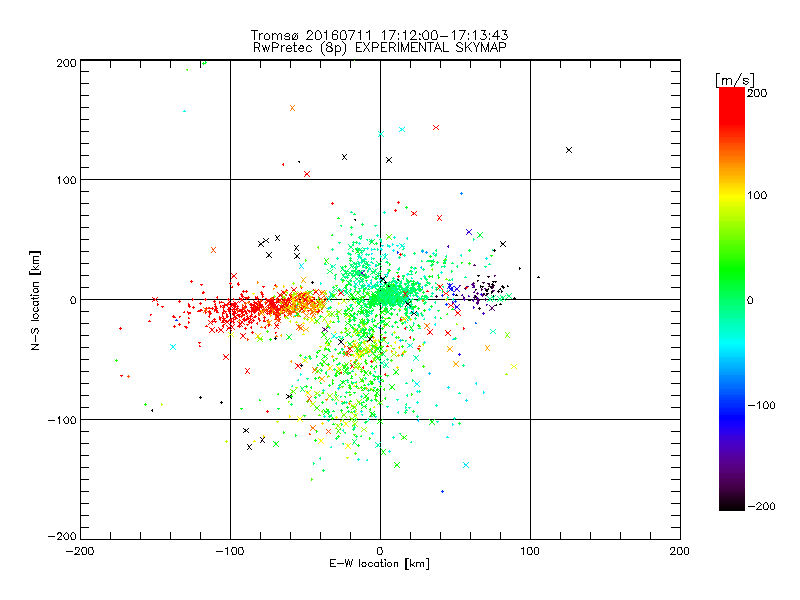
Task: Click the y-axis tick label '100' at left
Action: click(67, 180)
